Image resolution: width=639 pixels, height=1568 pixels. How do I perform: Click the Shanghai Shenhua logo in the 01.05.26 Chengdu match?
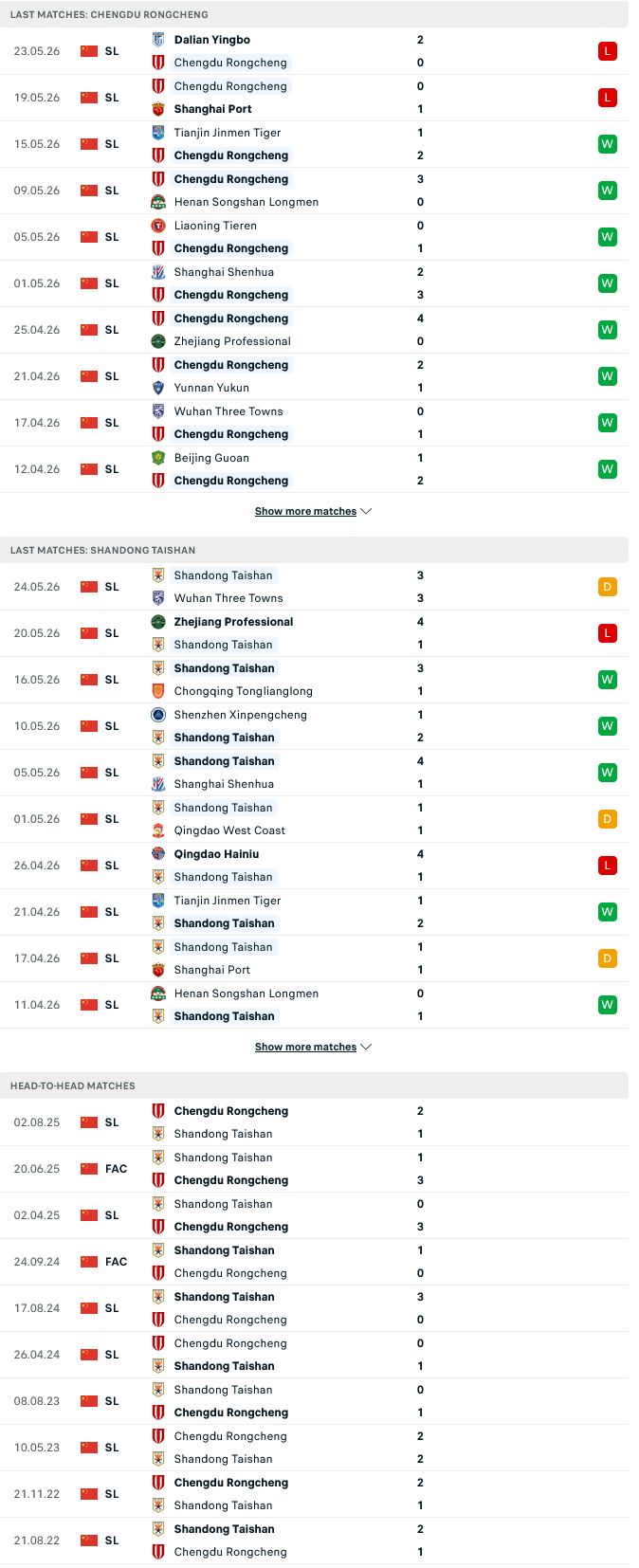click(158, 272)
